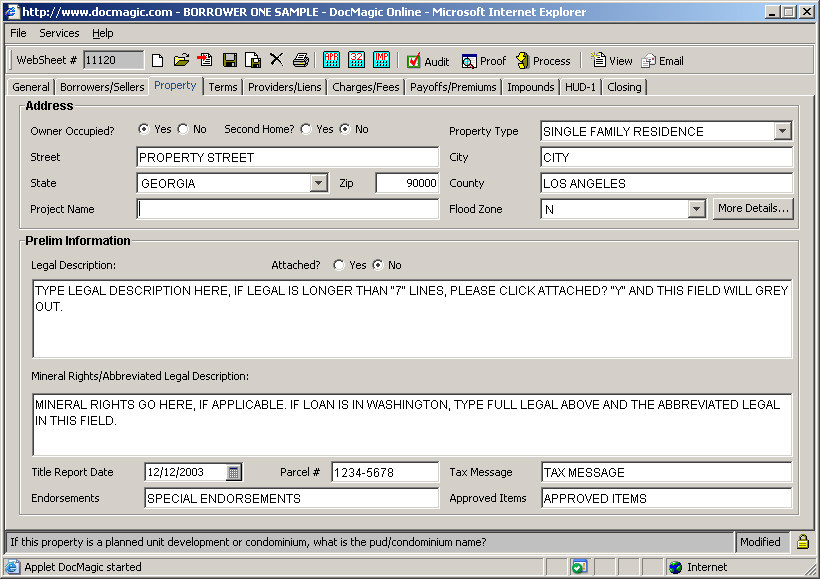The height and width of the screenshot is (579, 820).
Task: Click the County field showing LOS ANGELES
Action: [x=666, y=184]
